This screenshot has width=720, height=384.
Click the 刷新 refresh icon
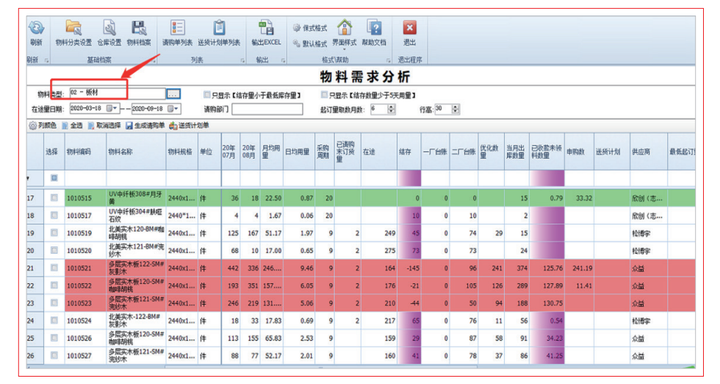tap(36, 28)
